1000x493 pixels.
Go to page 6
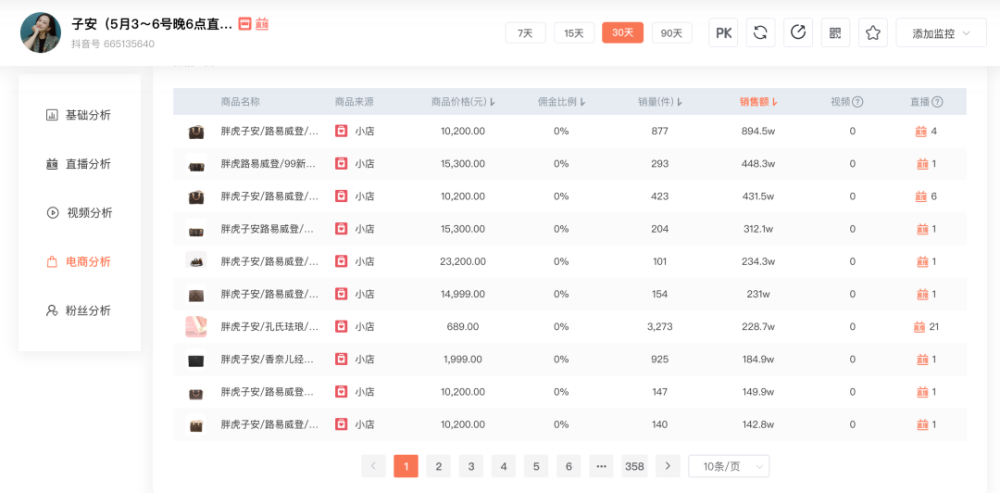tap(569, 466)
